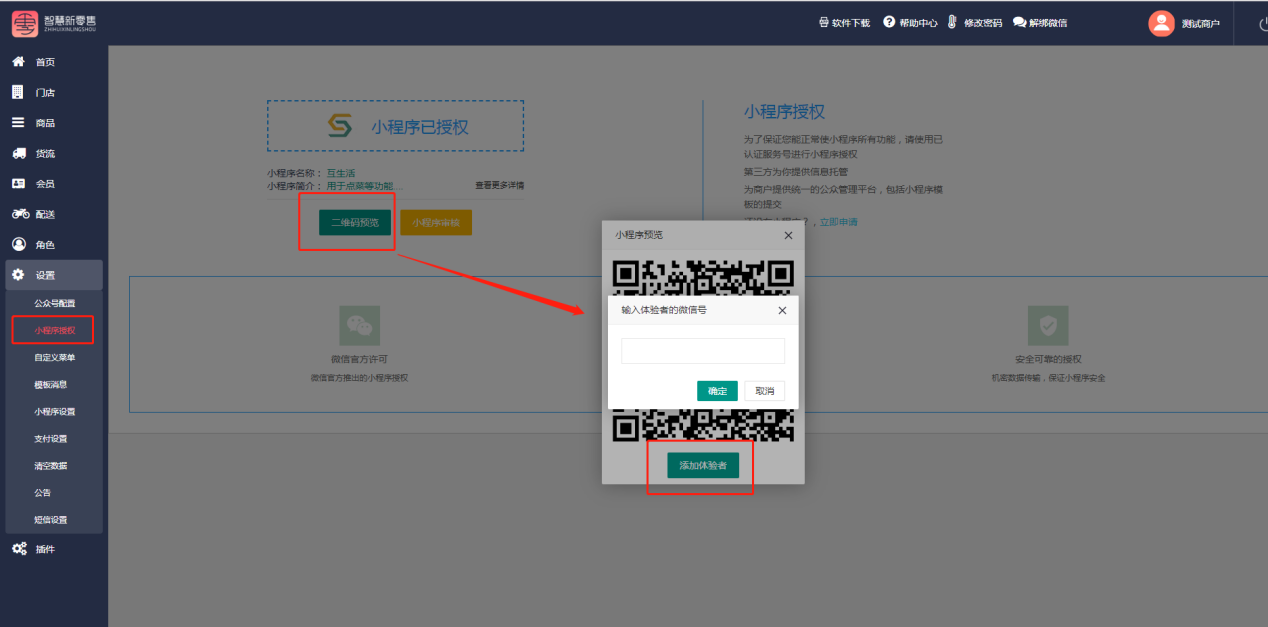1268x627 pixels.
Task: Open 会员 menu item
Action: 45,184
